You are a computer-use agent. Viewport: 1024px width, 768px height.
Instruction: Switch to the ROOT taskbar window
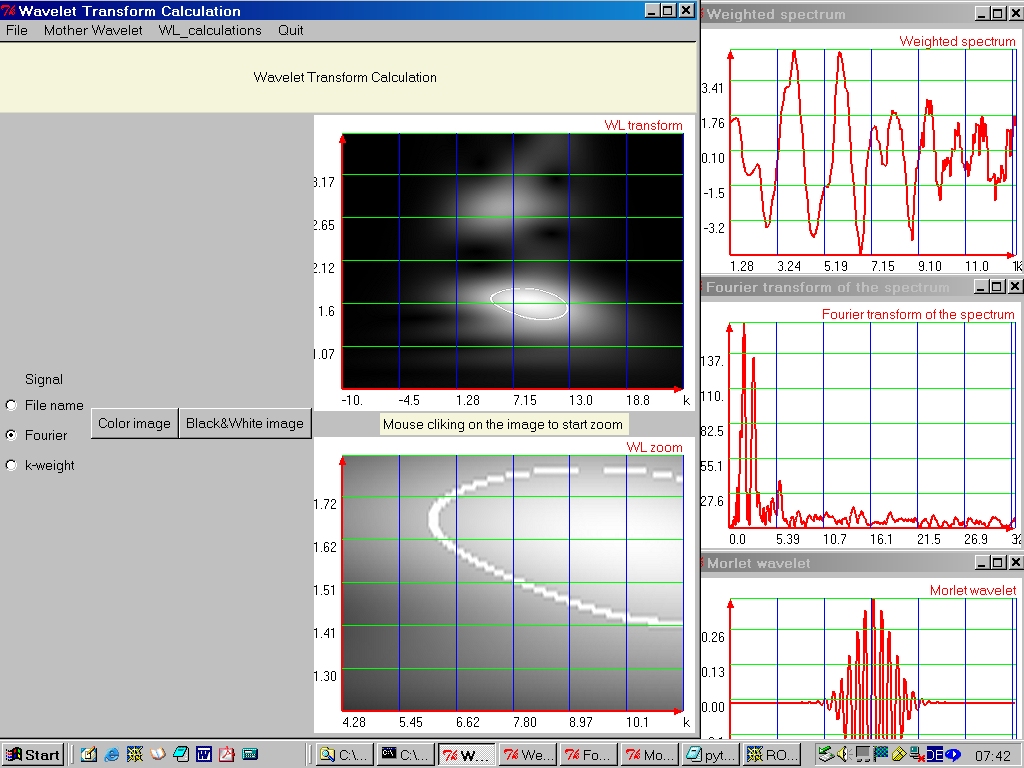[x=771, y=755]
